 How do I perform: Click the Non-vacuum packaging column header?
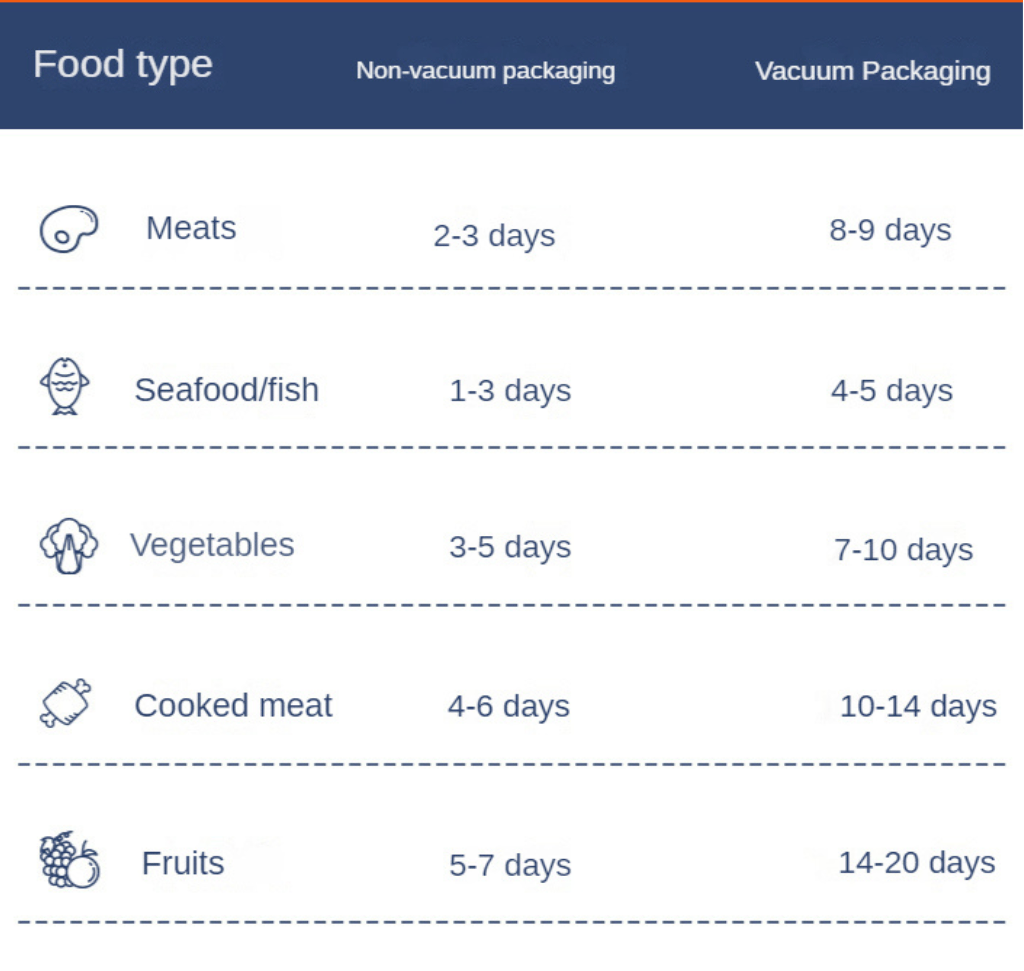click(486, 71)
